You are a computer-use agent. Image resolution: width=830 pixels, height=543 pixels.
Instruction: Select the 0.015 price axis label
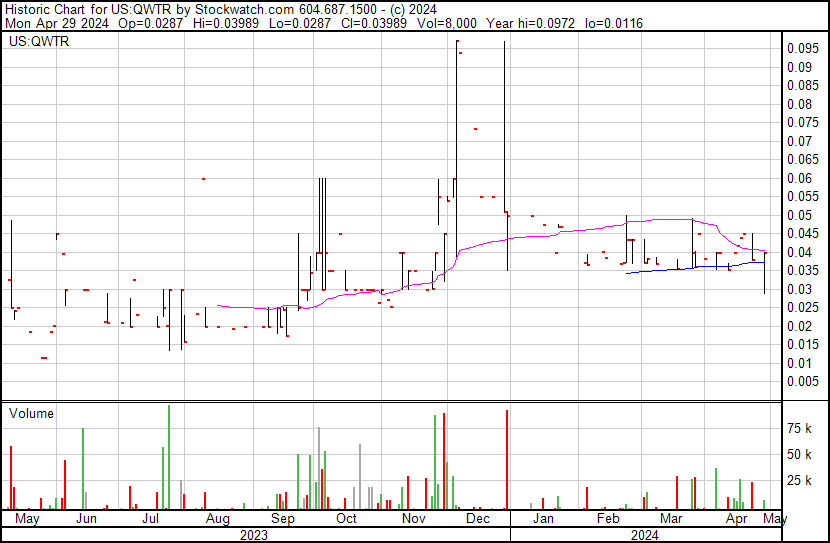[803, 345]
